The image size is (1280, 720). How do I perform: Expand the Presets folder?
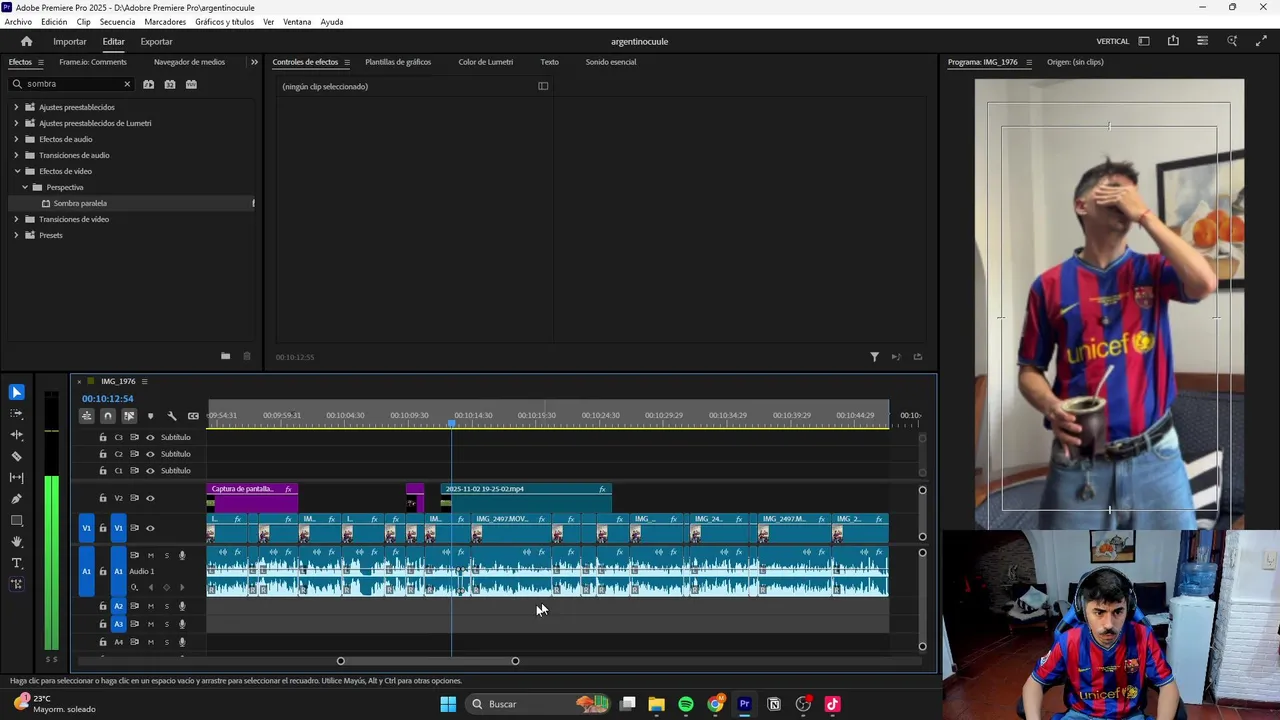(x=16, y=235)
